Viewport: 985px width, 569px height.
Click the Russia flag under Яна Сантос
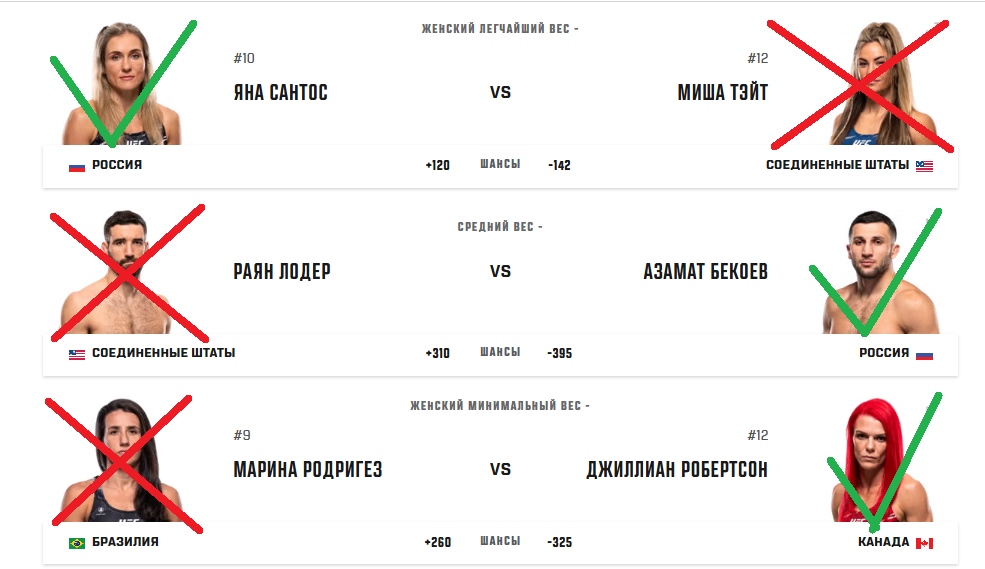point(77,166)
